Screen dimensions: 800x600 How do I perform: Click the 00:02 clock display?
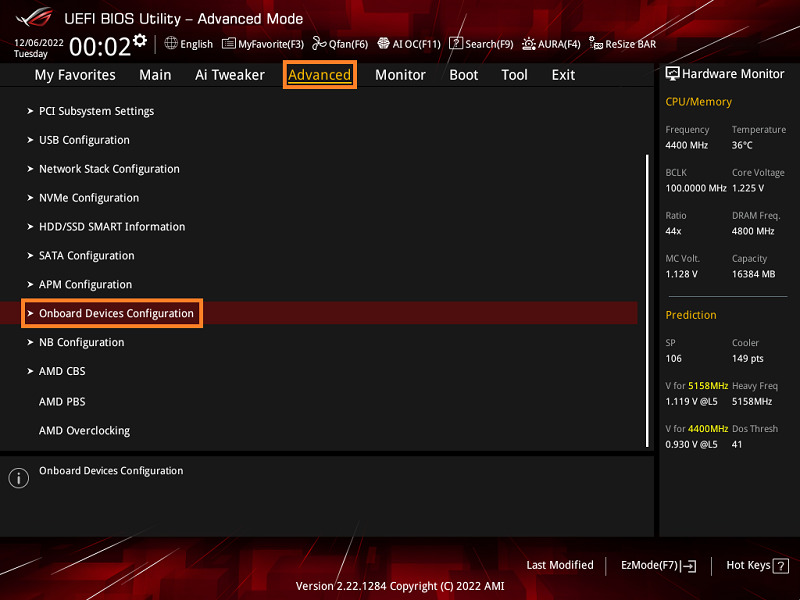coord(100,47)
